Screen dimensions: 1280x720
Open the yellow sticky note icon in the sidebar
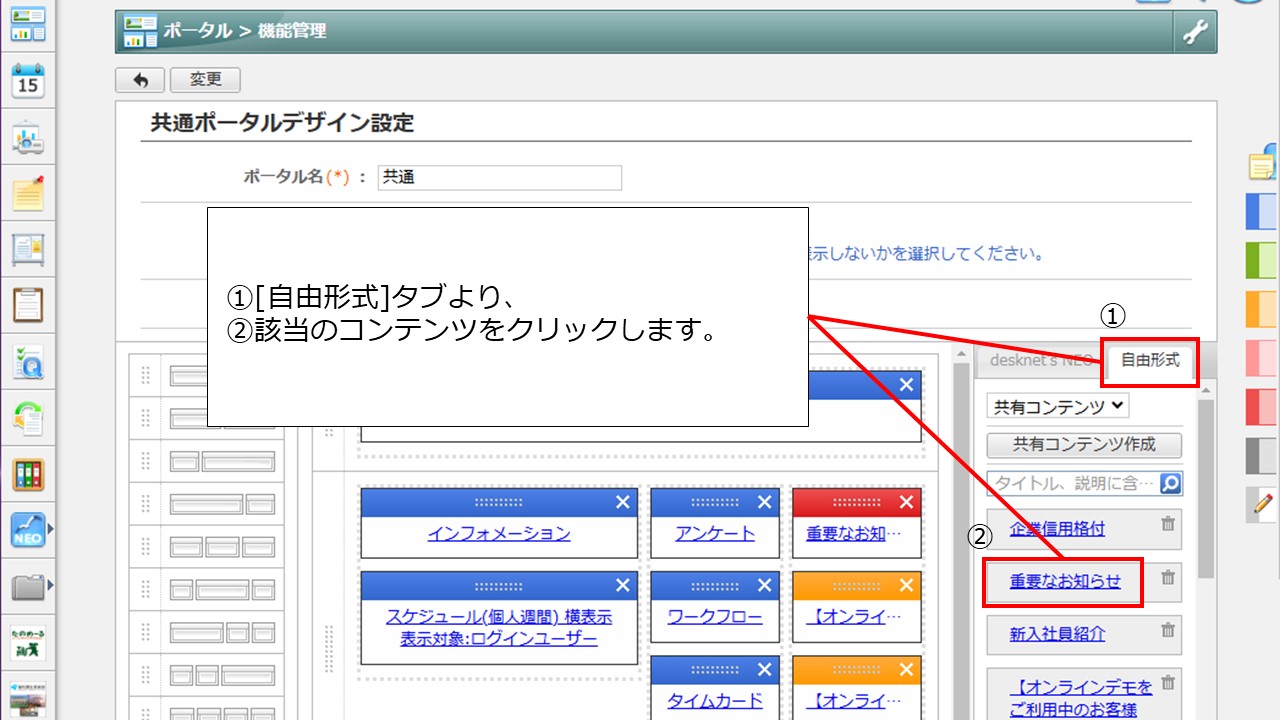tap(28, 193)
